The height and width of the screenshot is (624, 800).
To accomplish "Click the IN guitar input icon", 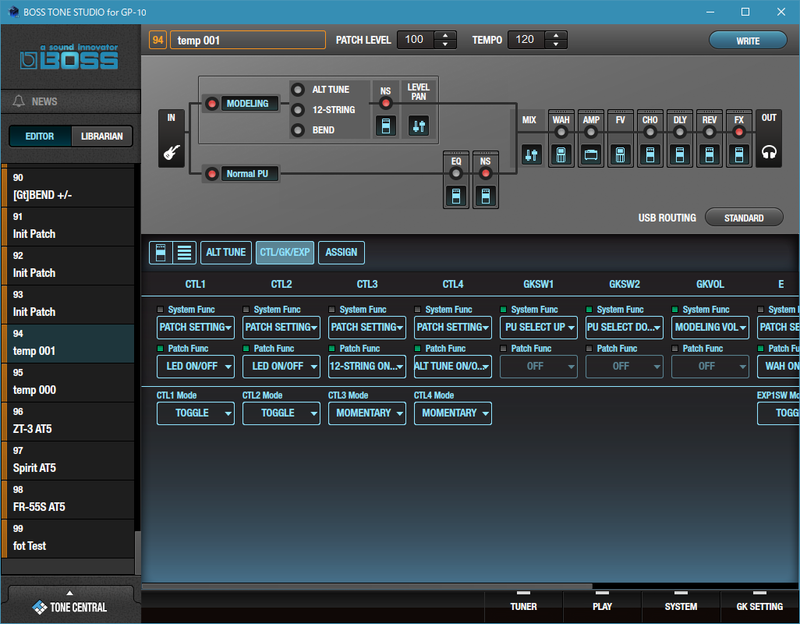I will pos(171,152).
